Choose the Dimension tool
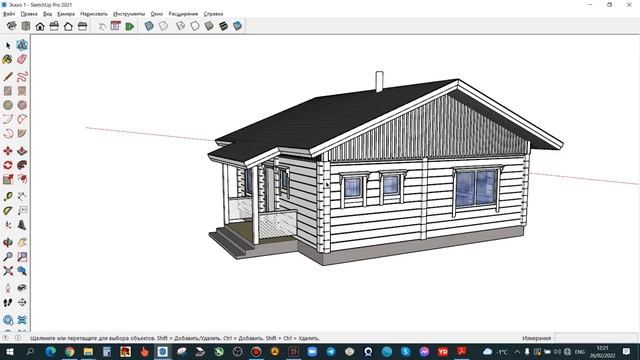 22,197
